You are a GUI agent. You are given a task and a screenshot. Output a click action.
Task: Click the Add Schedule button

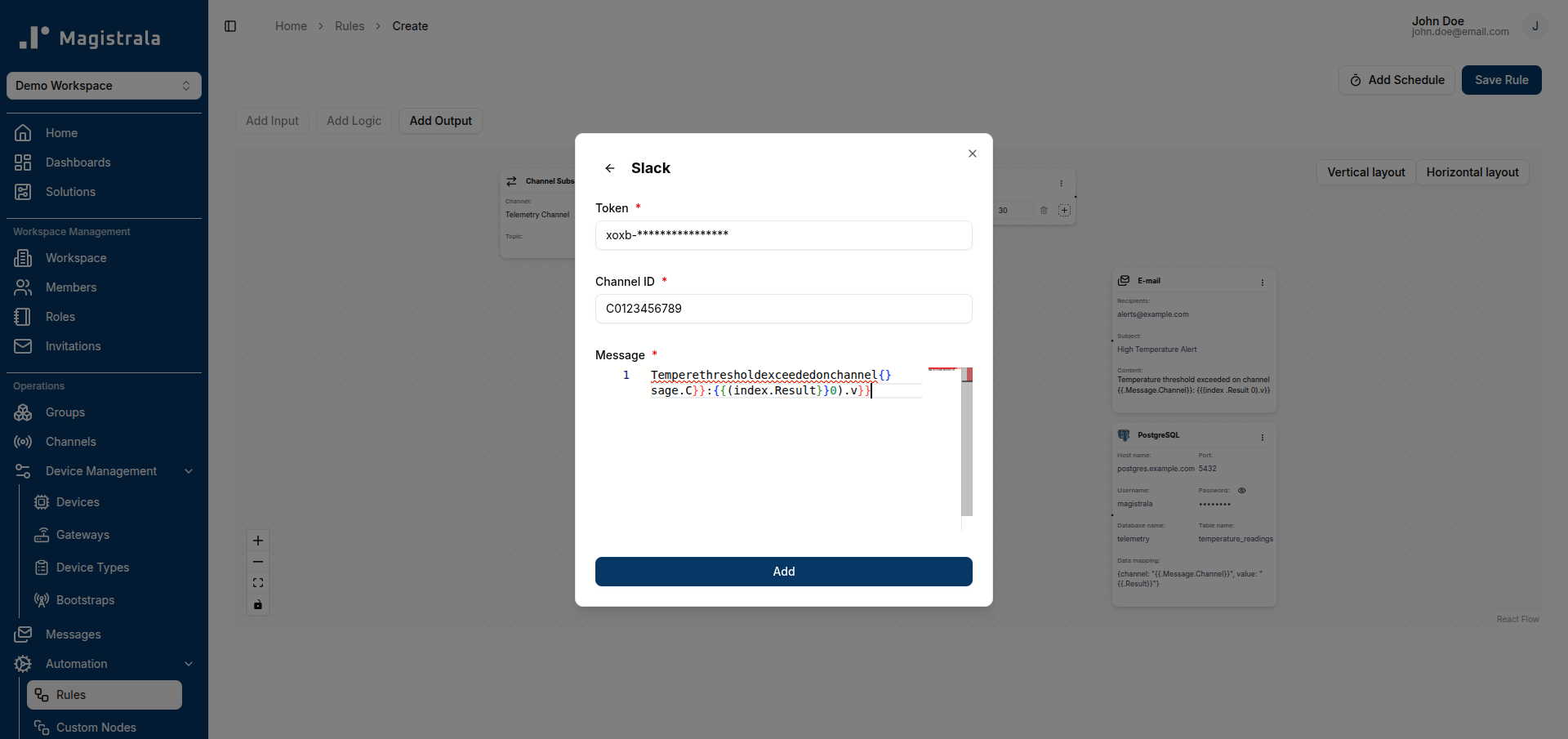pyautogui.click(x=1396, y=80)
